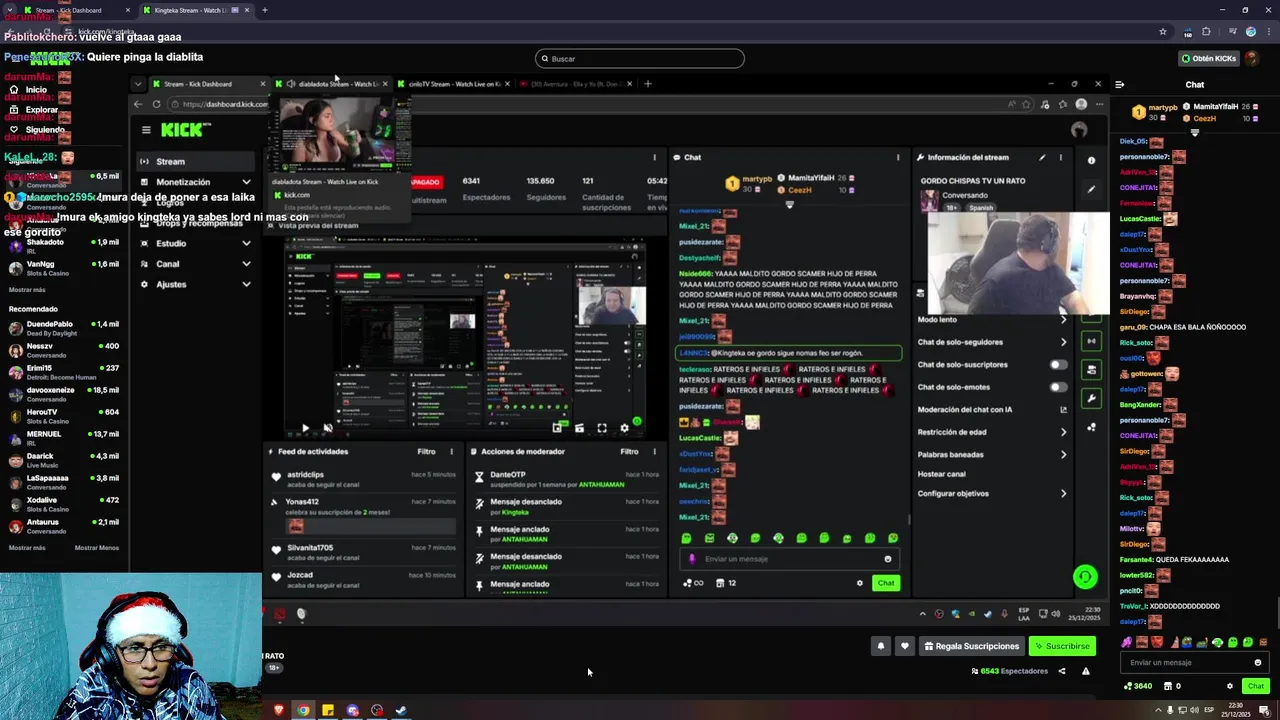Open the Brave browser extensions puzzle icon

(1206, 32)
